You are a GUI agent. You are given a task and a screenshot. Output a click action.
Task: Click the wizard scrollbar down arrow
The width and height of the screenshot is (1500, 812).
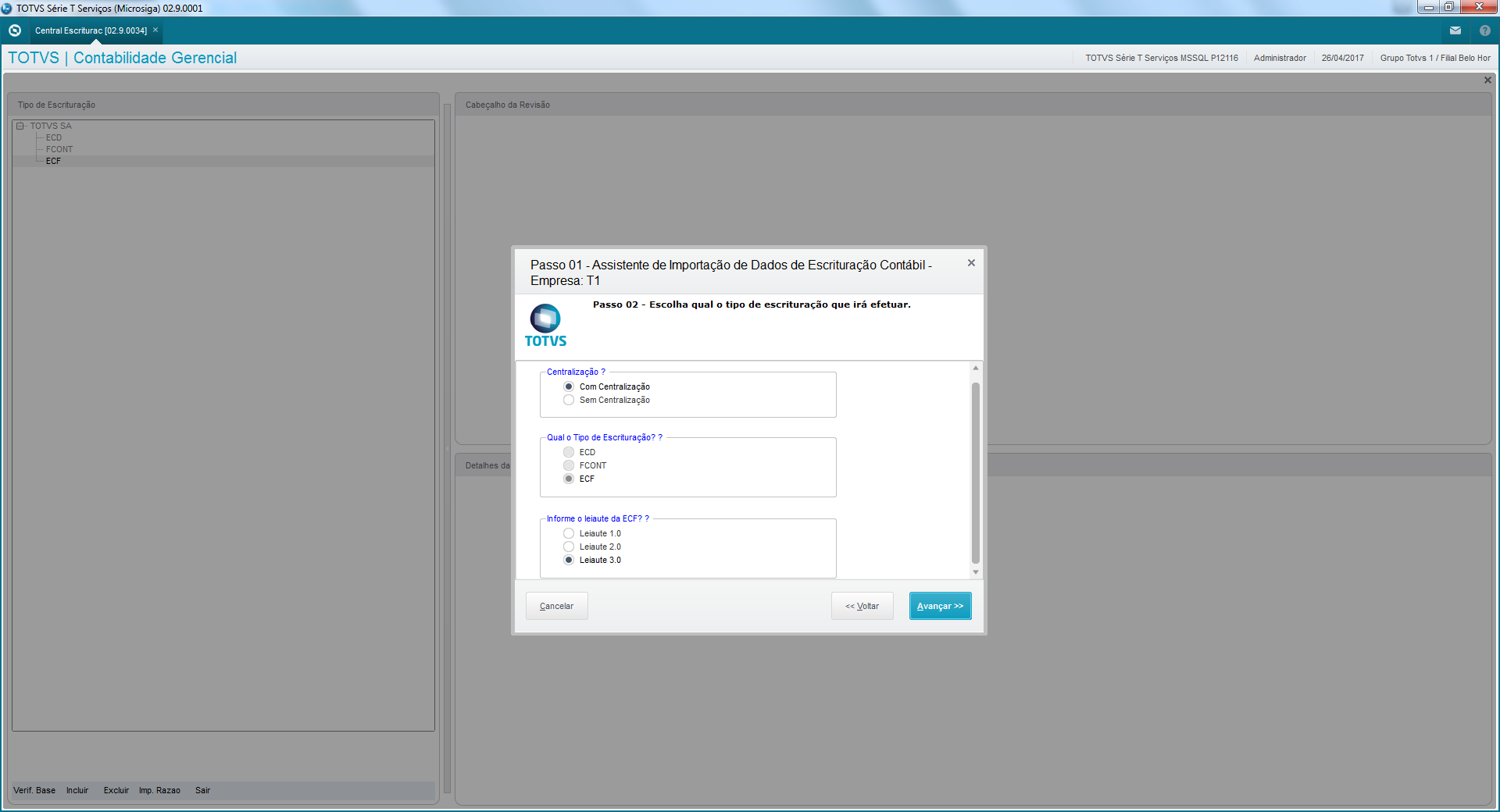pos(975,572)
